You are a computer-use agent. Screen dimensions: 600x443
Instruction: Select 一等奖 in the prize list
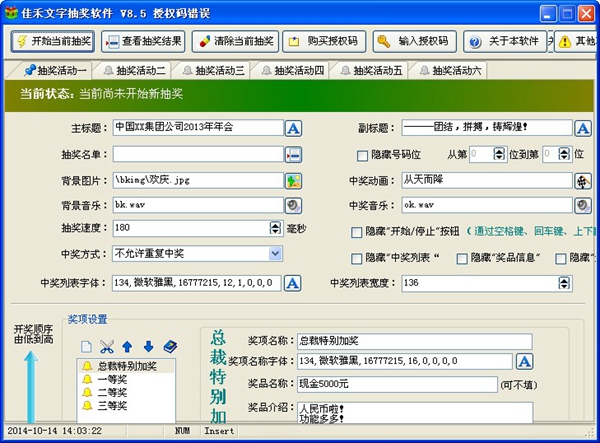click(110, 380)
